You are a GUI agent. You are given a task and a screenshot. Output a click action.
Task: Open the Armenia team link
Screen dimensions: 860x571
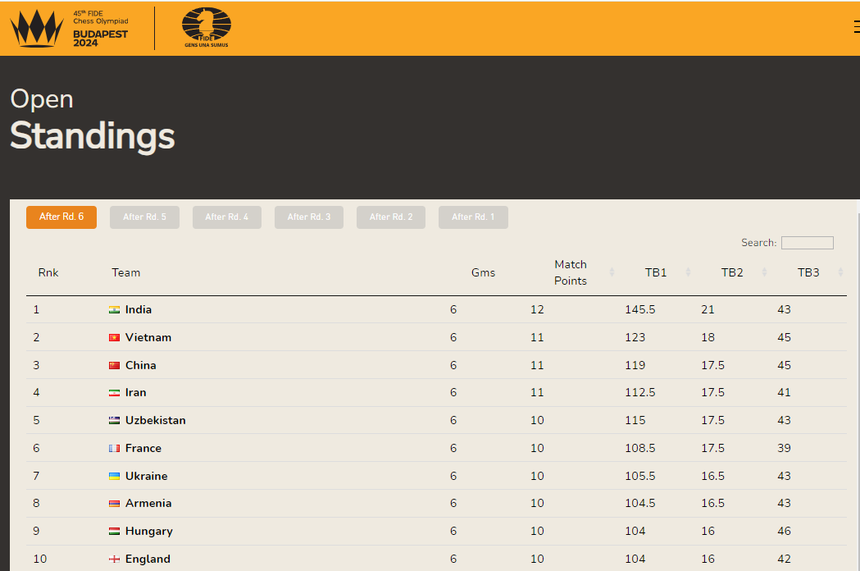148,504
